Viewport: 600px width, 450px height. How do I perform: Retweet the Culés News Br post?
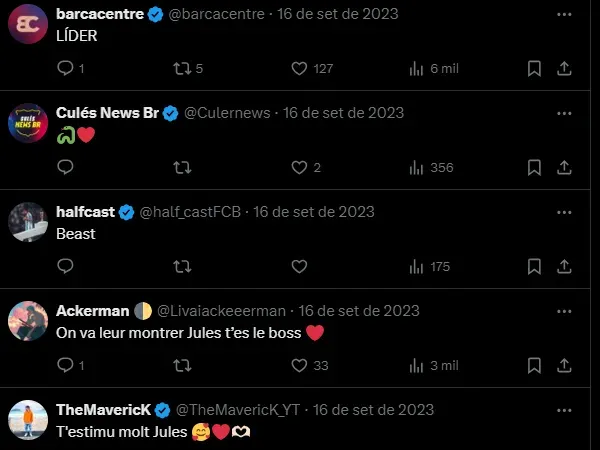183,168
